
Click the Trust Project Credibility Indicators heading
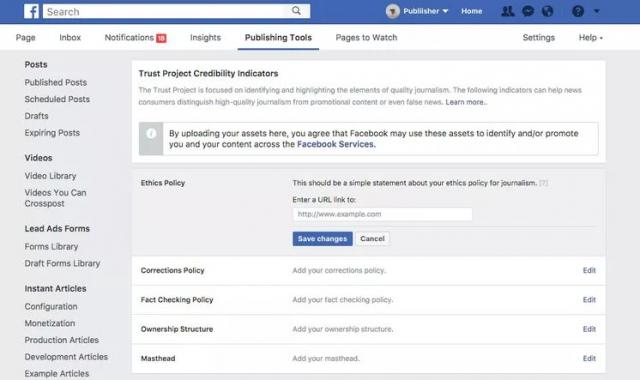click(208, 73)
